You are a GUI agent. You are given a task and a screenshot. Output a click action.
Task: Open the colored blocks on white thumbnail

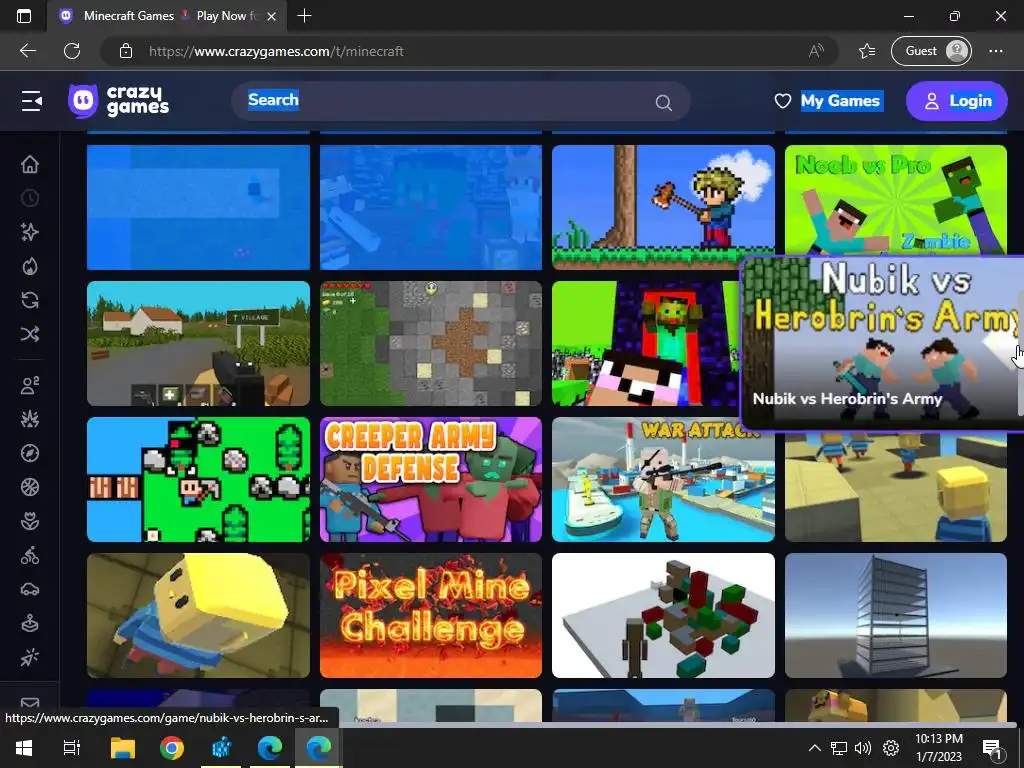pos(664,615)
